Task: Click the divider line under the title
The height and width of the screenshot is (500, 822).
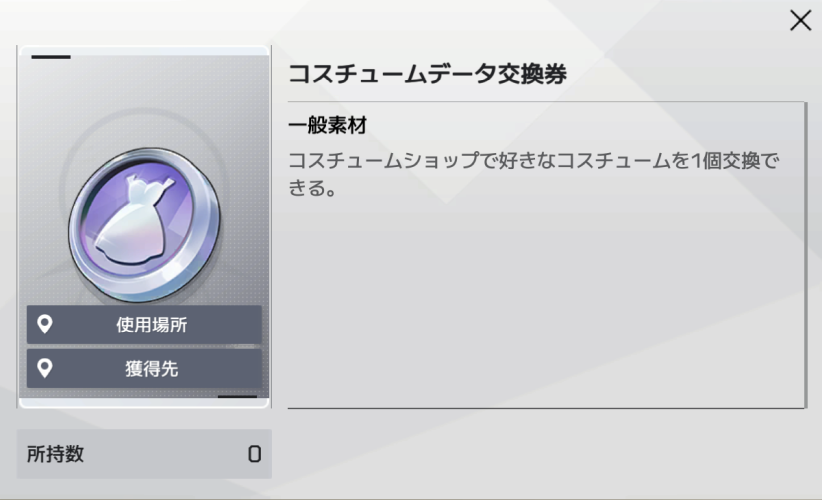Action: (545, 101)
